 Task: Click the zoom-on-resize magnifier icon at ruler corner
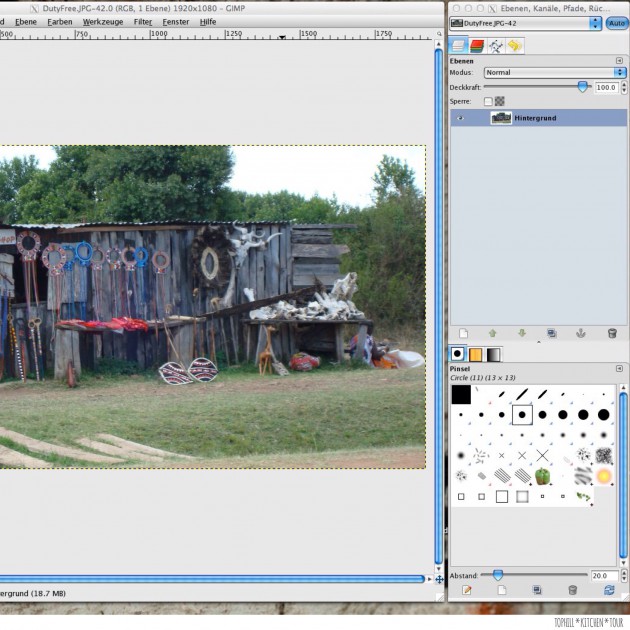439,34
